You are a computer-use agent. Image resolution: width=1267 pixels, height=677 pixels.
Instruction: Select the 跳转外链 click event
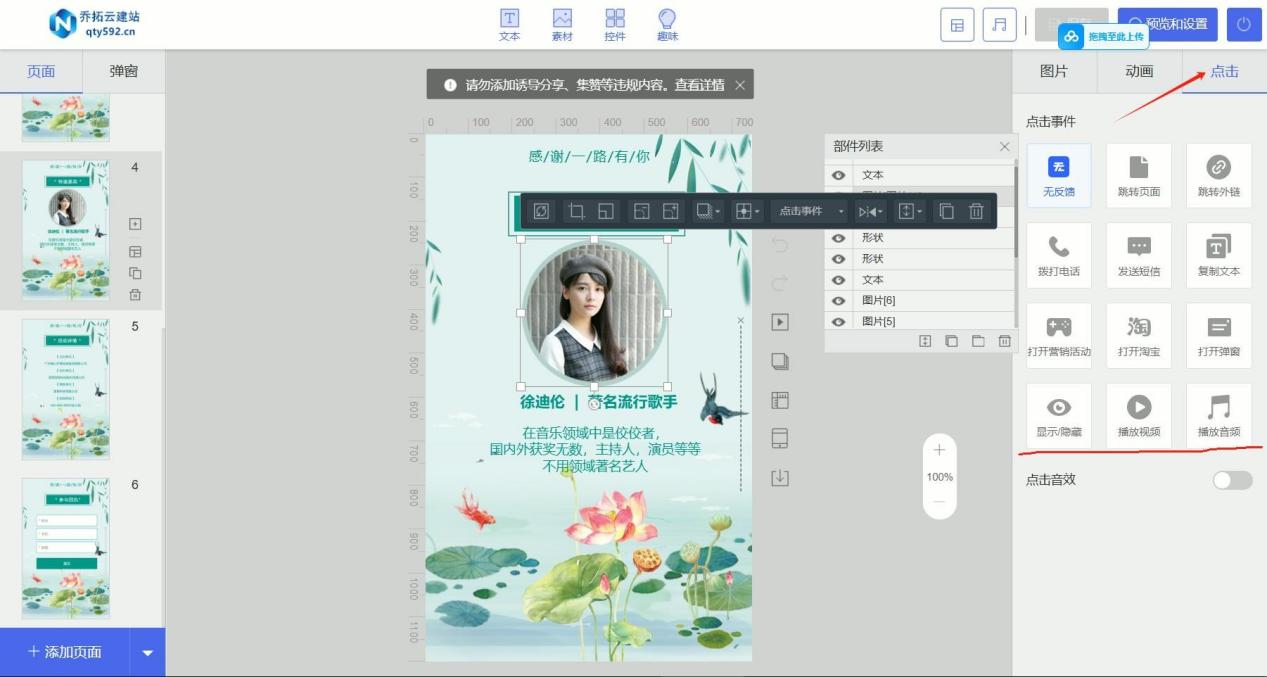(1219, 175)
